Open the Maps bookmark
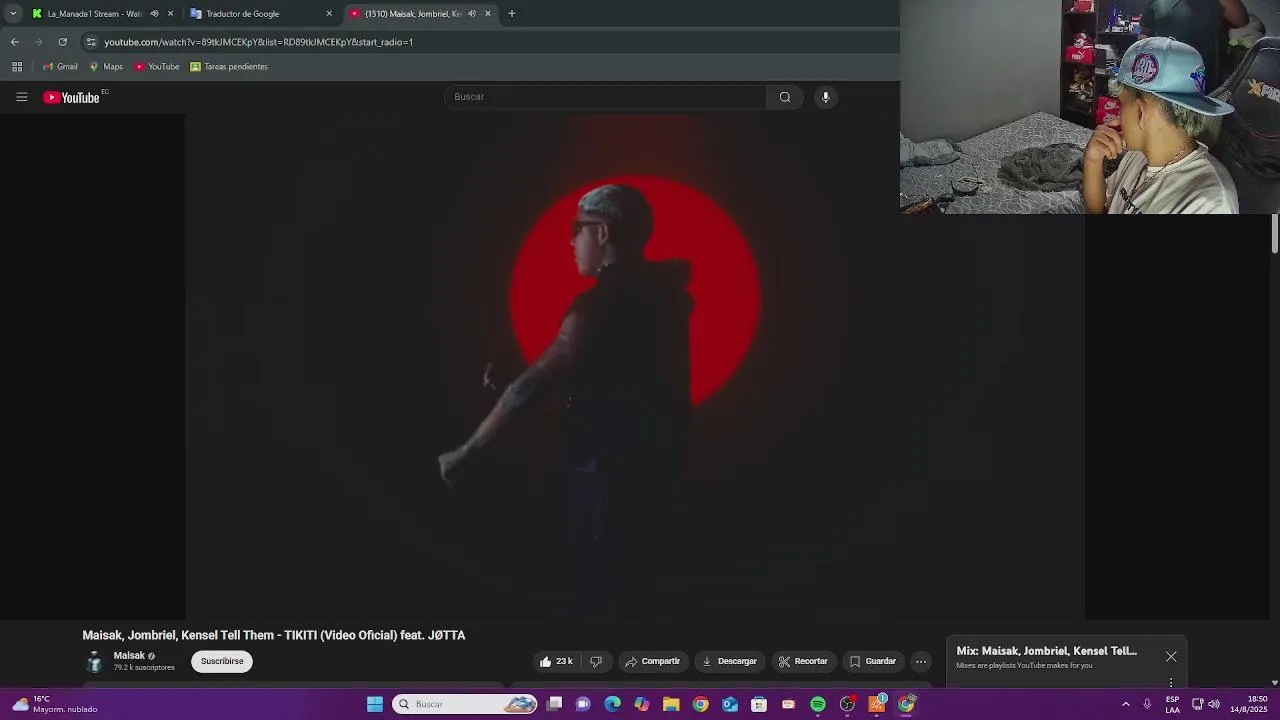This screenshot has height=720, width=1280. 106,67
